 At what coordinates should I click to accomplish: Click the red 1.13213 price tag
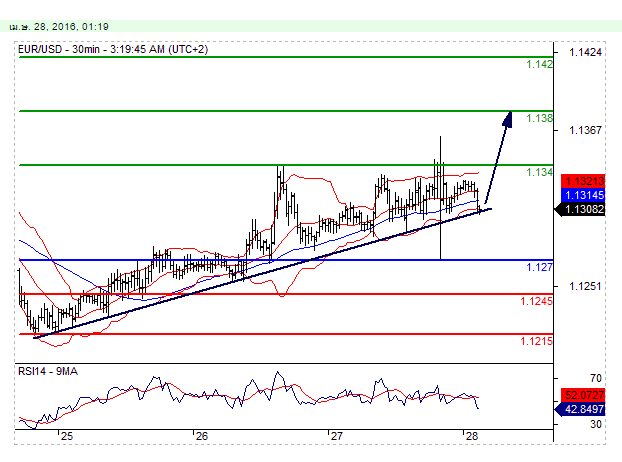582,181
